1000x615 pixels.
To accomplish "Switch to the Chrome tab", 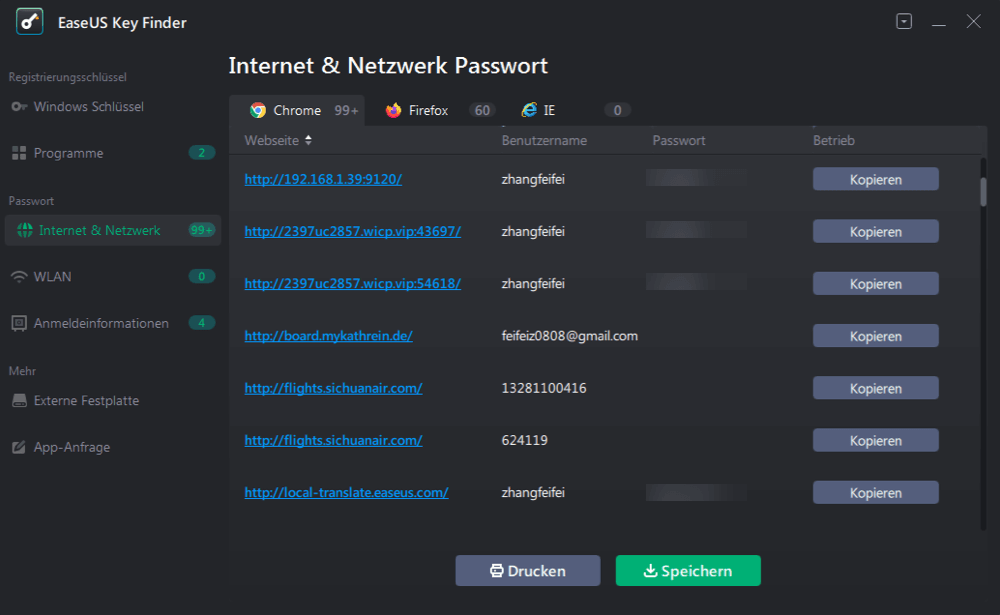I will [x=296, y=110].
